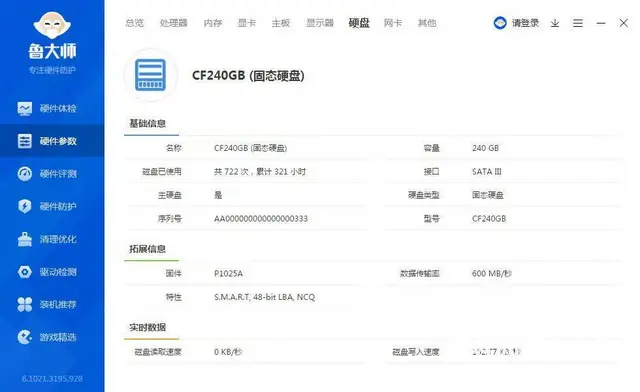Click the 数据传输率 label
This screenshot has height=392, width=640.
(x=420, y=274)
